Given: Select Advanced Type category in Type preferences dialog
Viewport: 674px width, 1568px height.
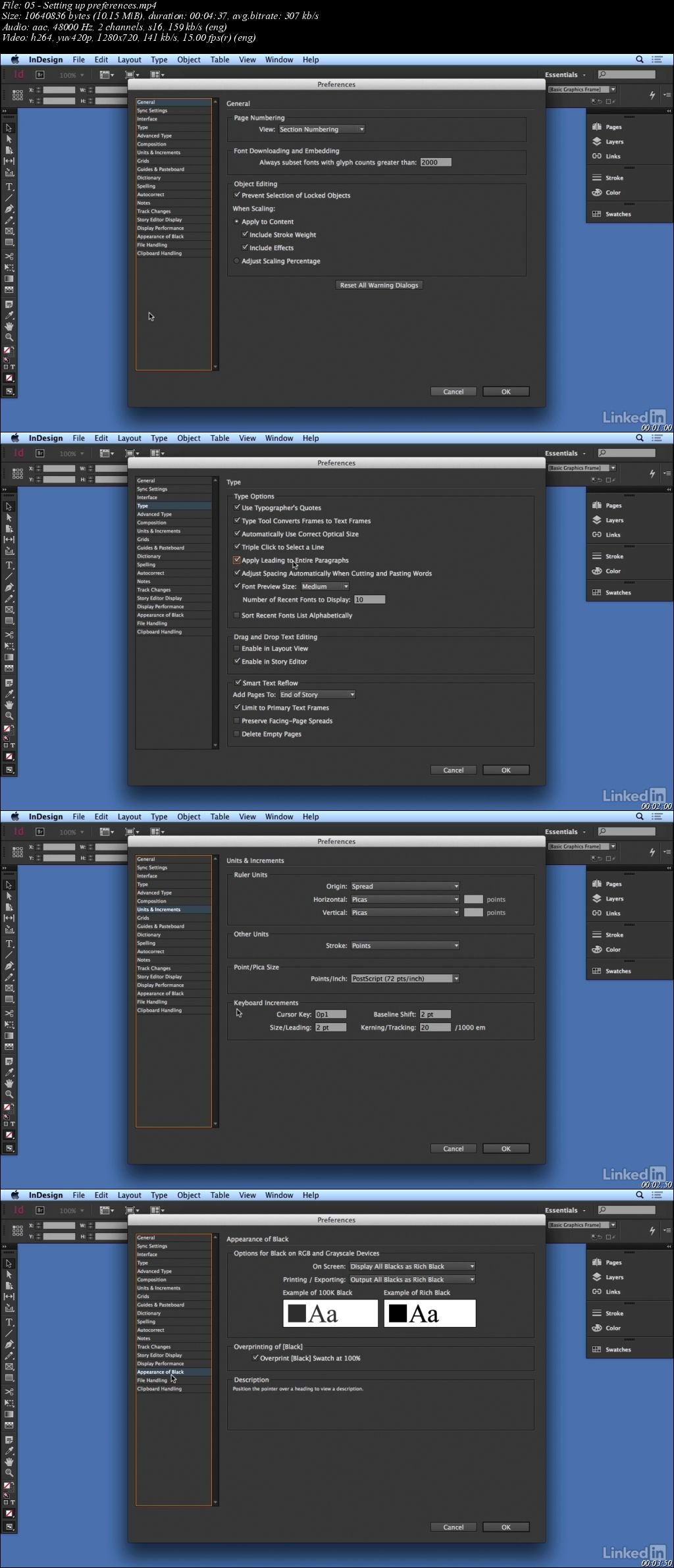Looking at the screenshot, I should [x=174, y=514].
